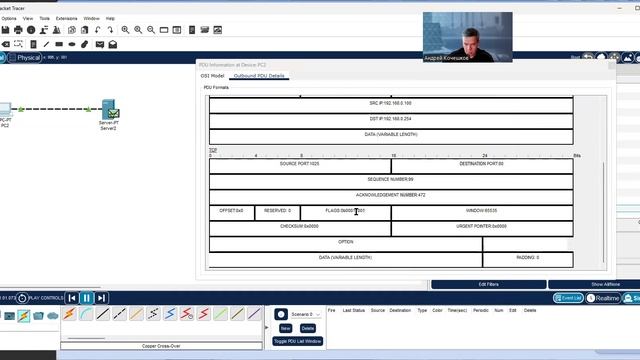Screen dimensions: 640x360
Task: Click the Undo arrow icon
Action: tap(98, 30)
